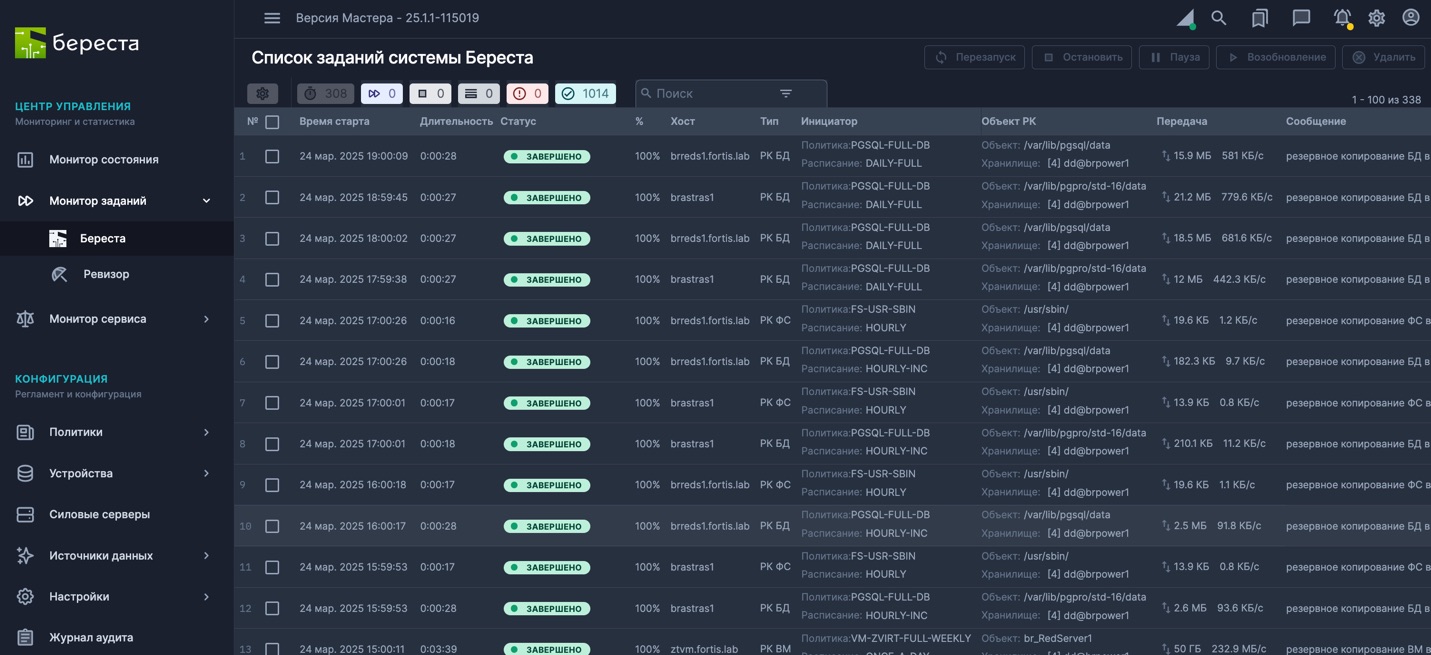The height and width of the screenshot is (655, 1431).
Task: Filter by completed jobs counter 1014
Action: [585, 93]
